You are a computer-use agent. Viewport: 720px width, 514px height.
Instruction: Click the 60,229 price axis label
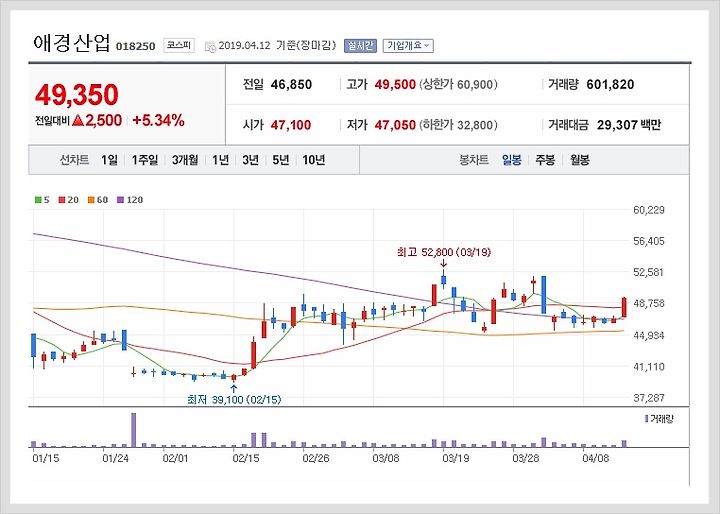pyautogui.click(x=648, y=210)
